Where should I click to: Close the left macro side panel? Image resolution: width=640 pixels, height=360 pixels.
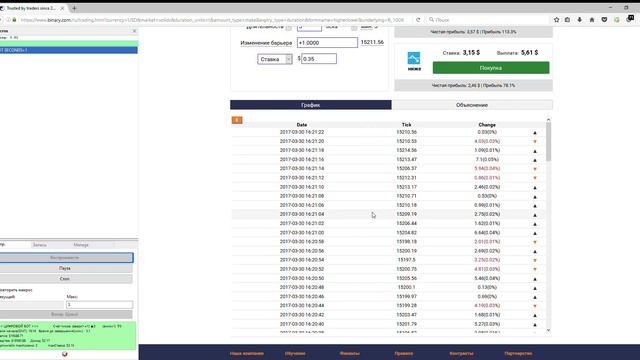134,31
